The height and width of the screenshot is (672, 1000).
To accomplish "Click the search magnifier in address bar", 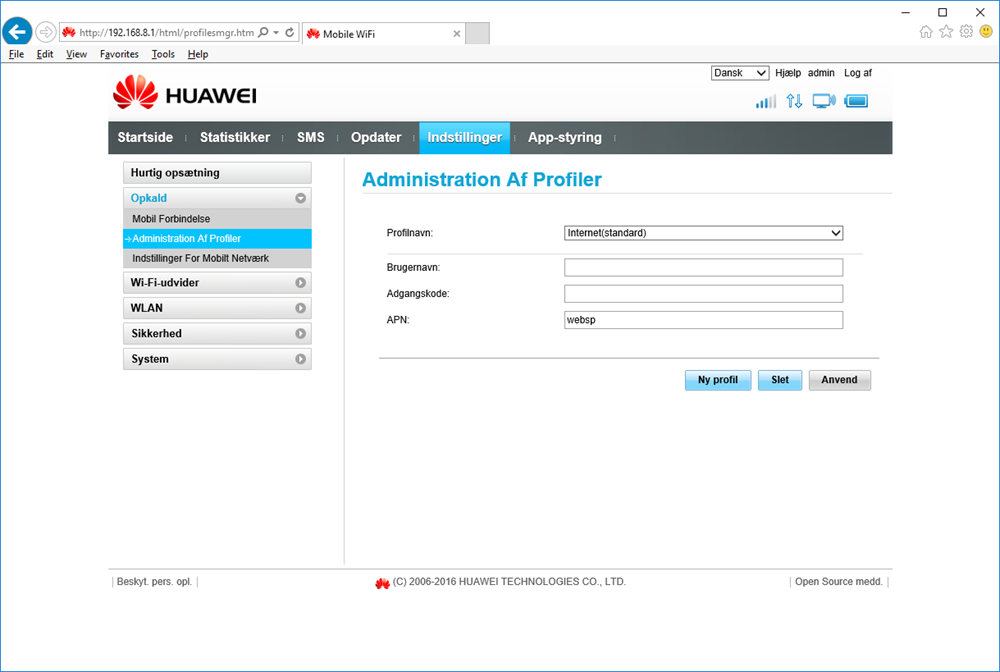I will point(263,32).
